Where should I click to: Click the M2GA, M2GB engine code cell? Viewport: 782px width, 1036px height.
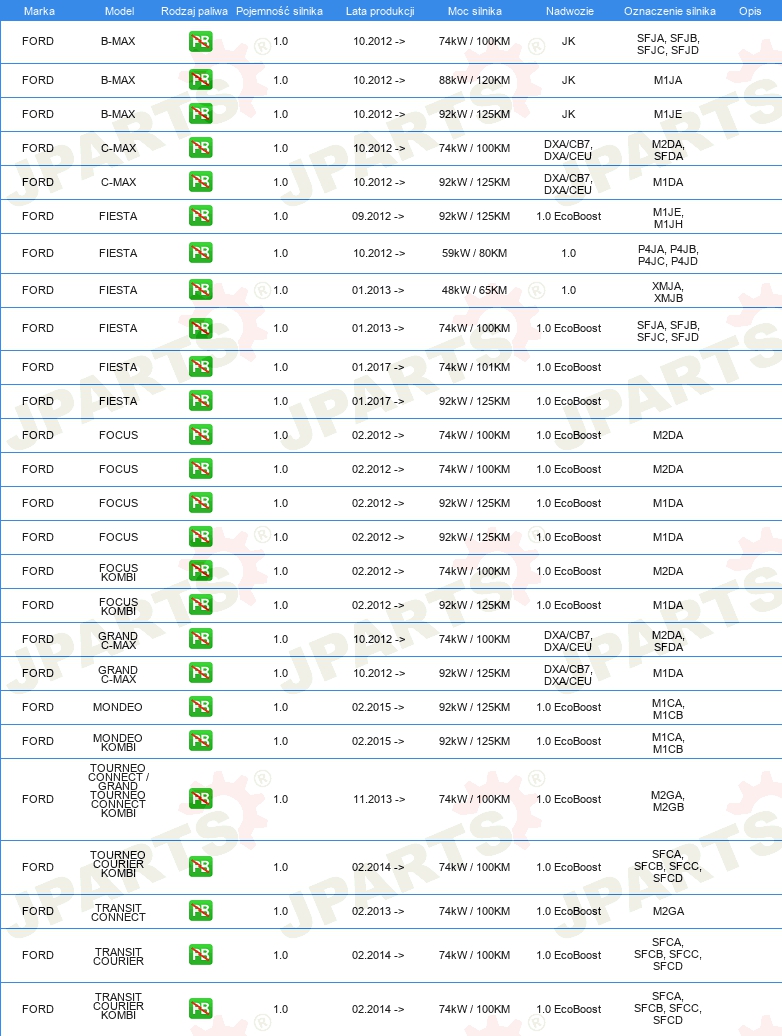(x=668, y=801)
